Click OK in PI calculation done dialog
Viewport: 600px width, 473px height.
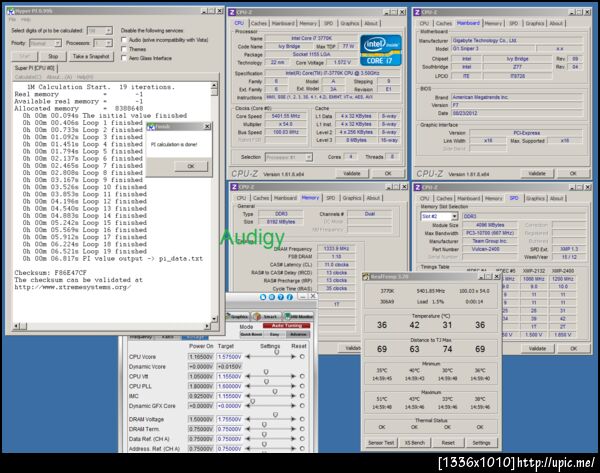coord(191,166)
